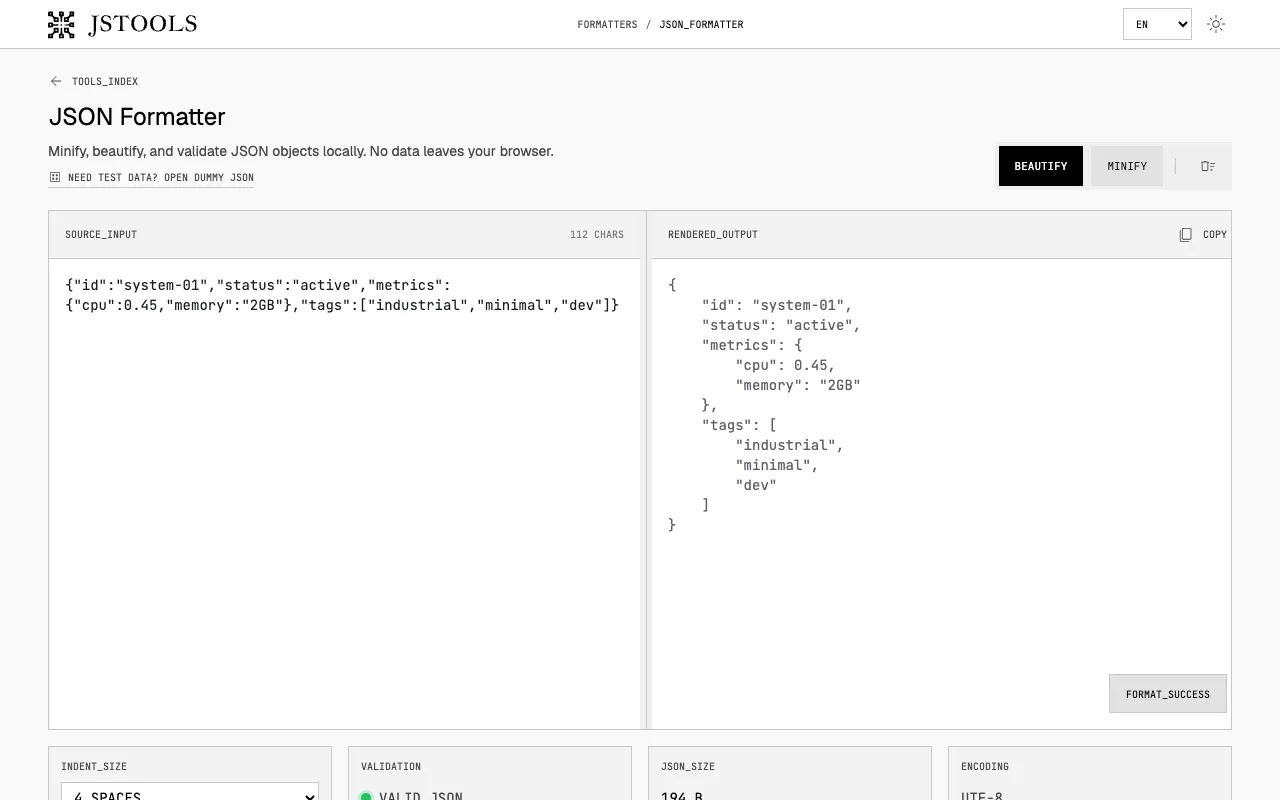Image resolution: width=1280 pixels, height=800 pixels.
Task: Click the COPY output label
Action: coord(1215,234)
